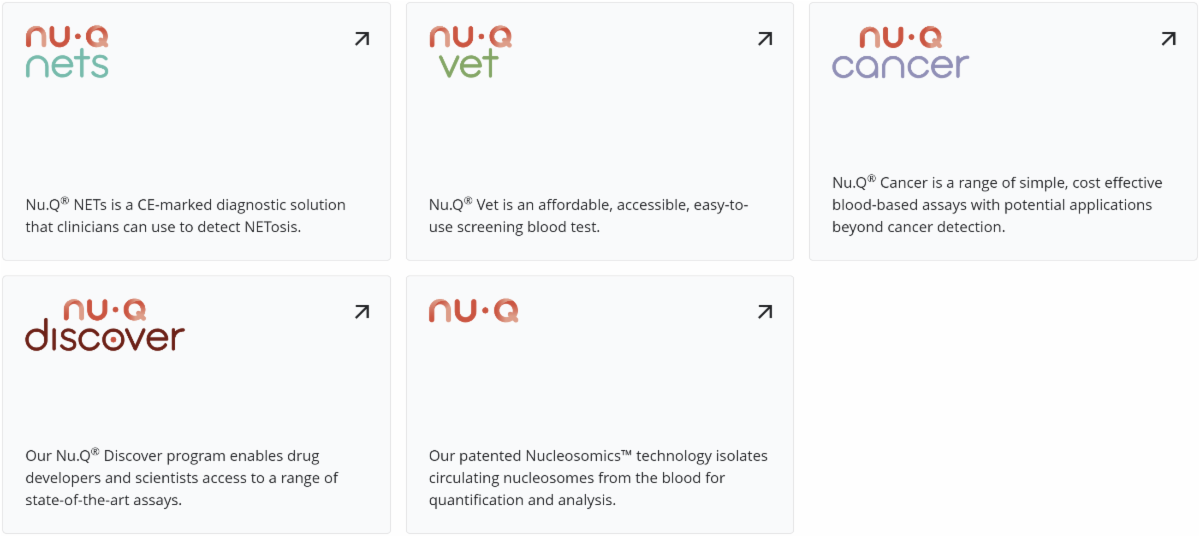
Task: Click the Nucleosomics technology description text
Action: (598, 477)
